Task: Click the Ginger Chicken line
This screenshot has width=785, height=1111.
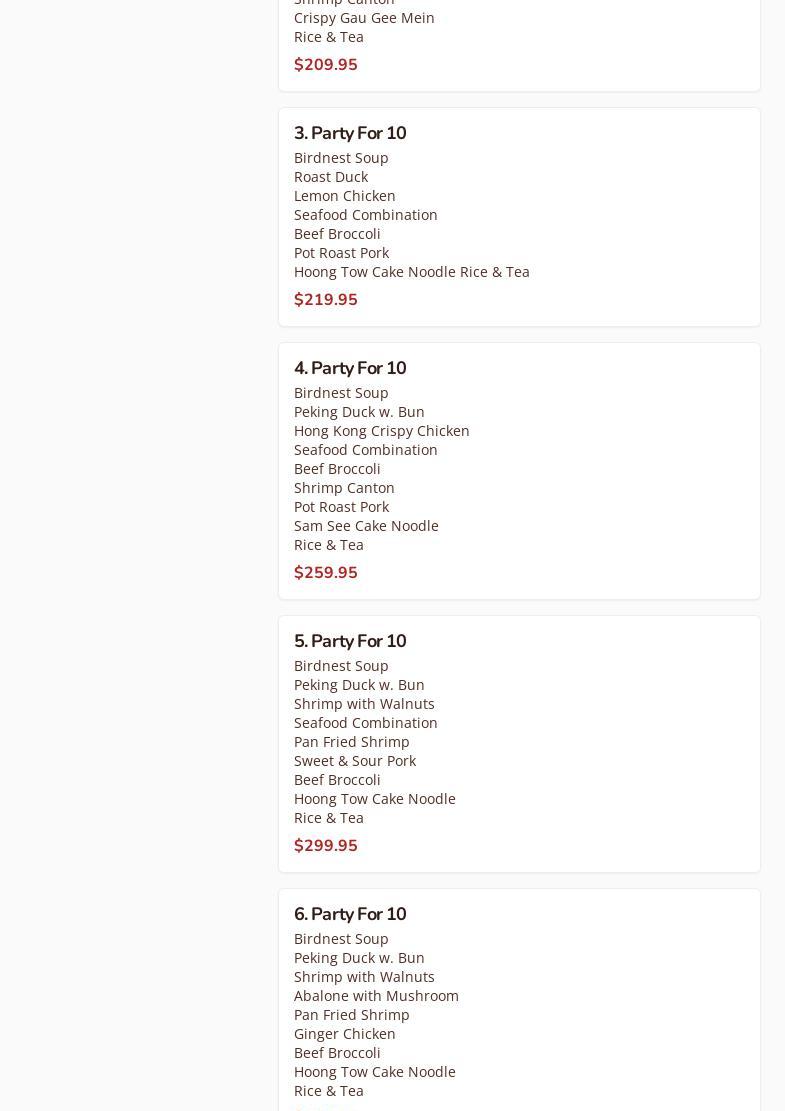Action: (345, 1034)
